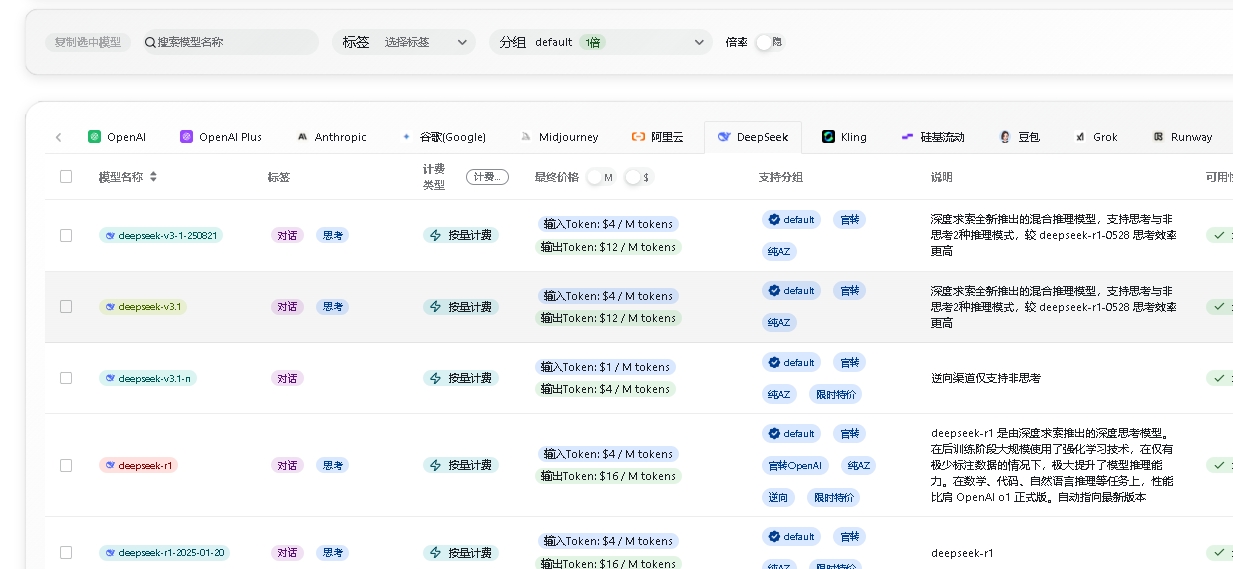1233x569 pixels.
Task: Click the 官转OpenAI group tag
Action: [x=795, y=465]
